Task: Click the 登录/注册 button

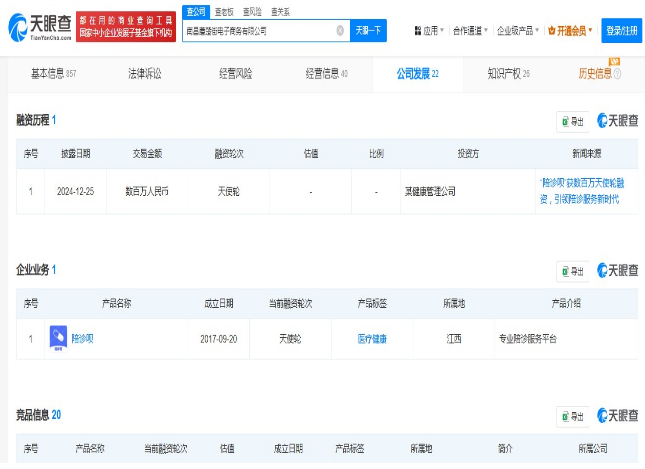Action: click(x=622, y=30)
